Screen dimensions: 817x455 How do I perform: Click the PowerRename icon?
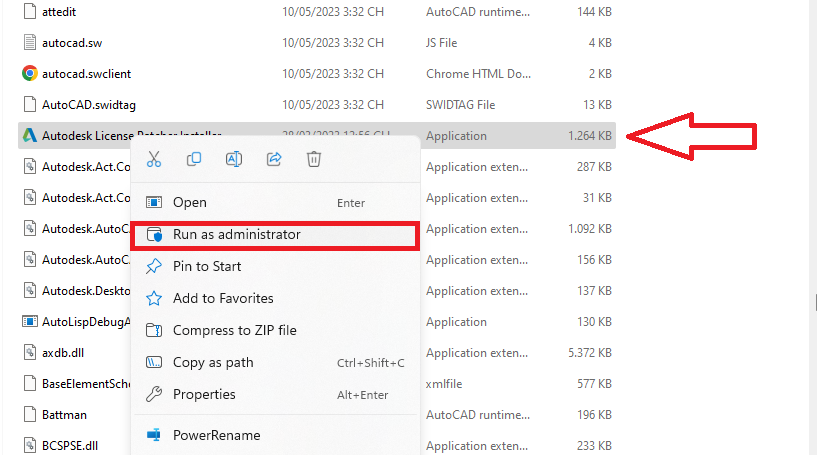(x=154, y=435)
